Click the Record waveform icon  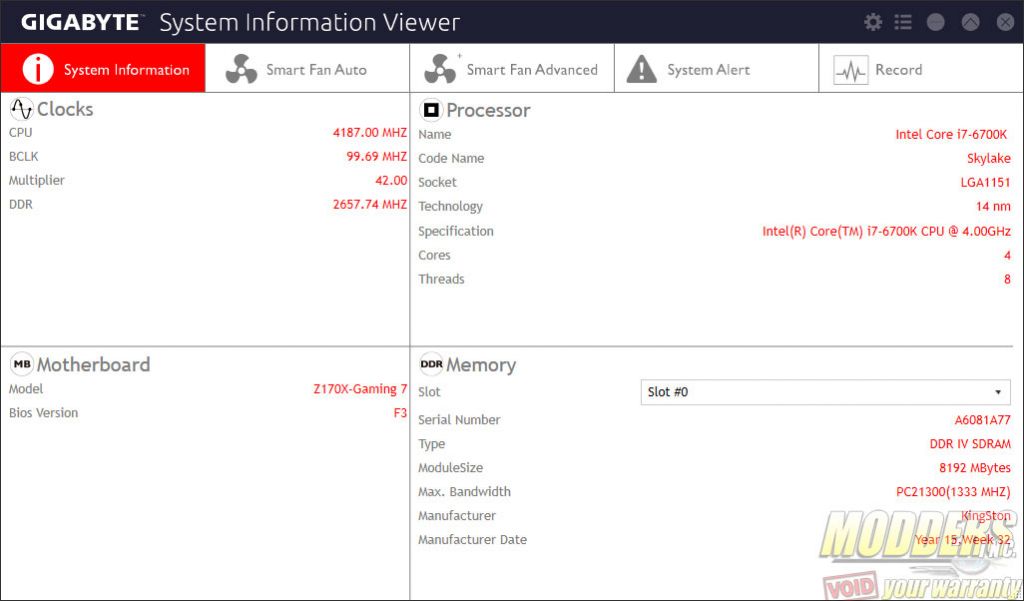[x=850, y=71]
